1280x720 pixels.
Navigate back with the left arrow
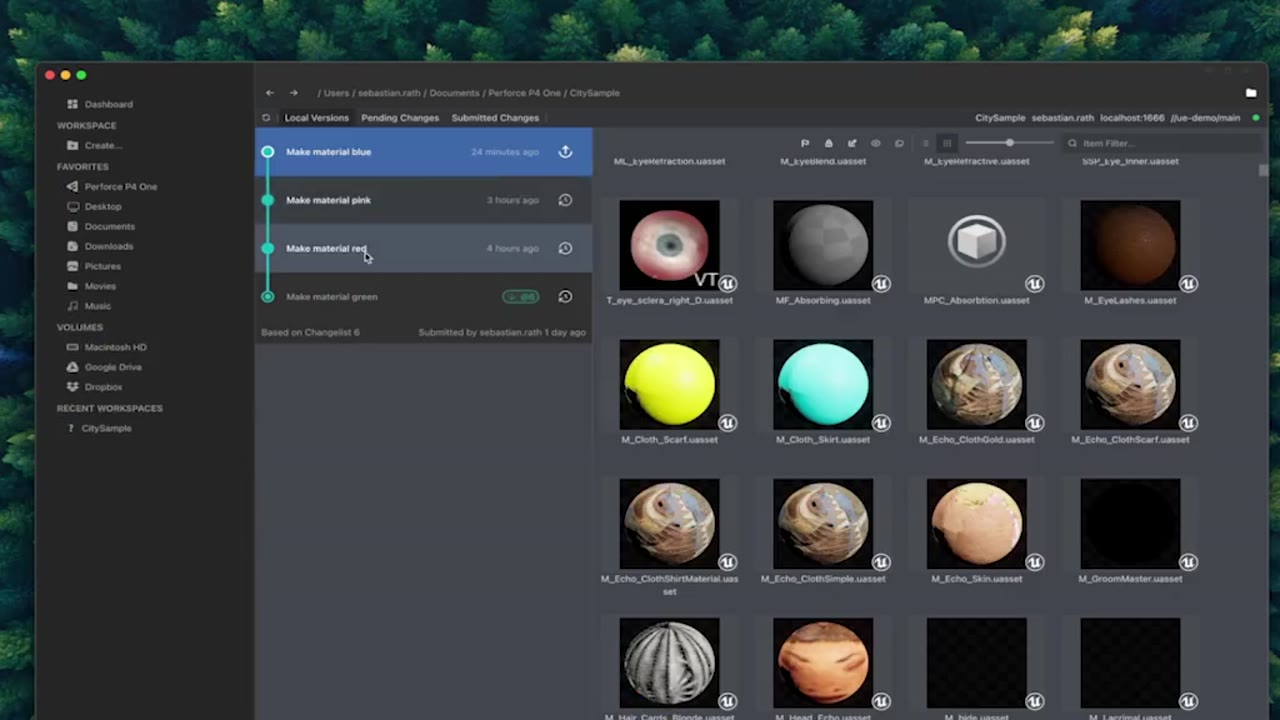click(269, 93)
